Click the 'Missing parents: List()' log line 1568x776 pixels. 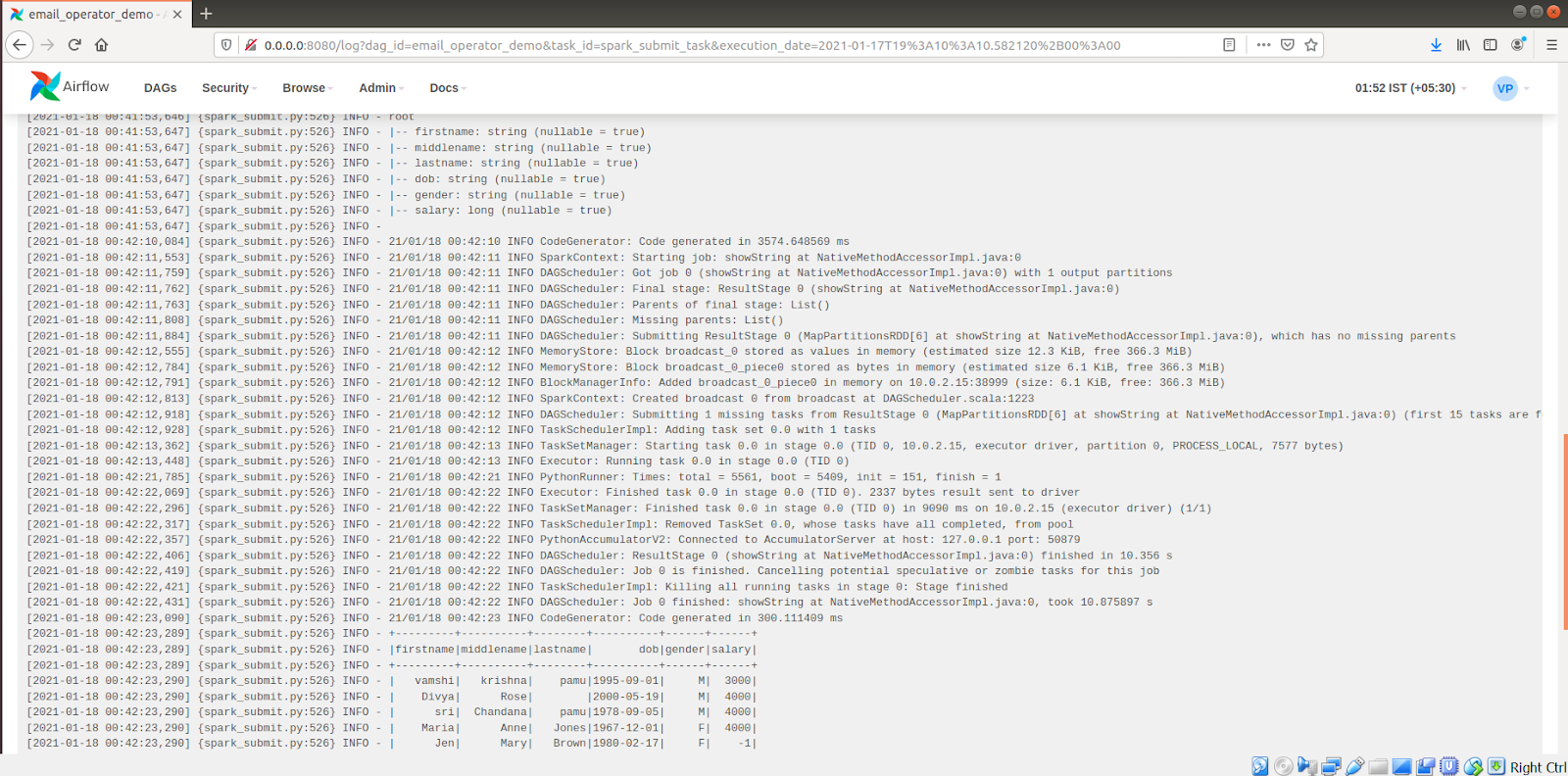406,320
